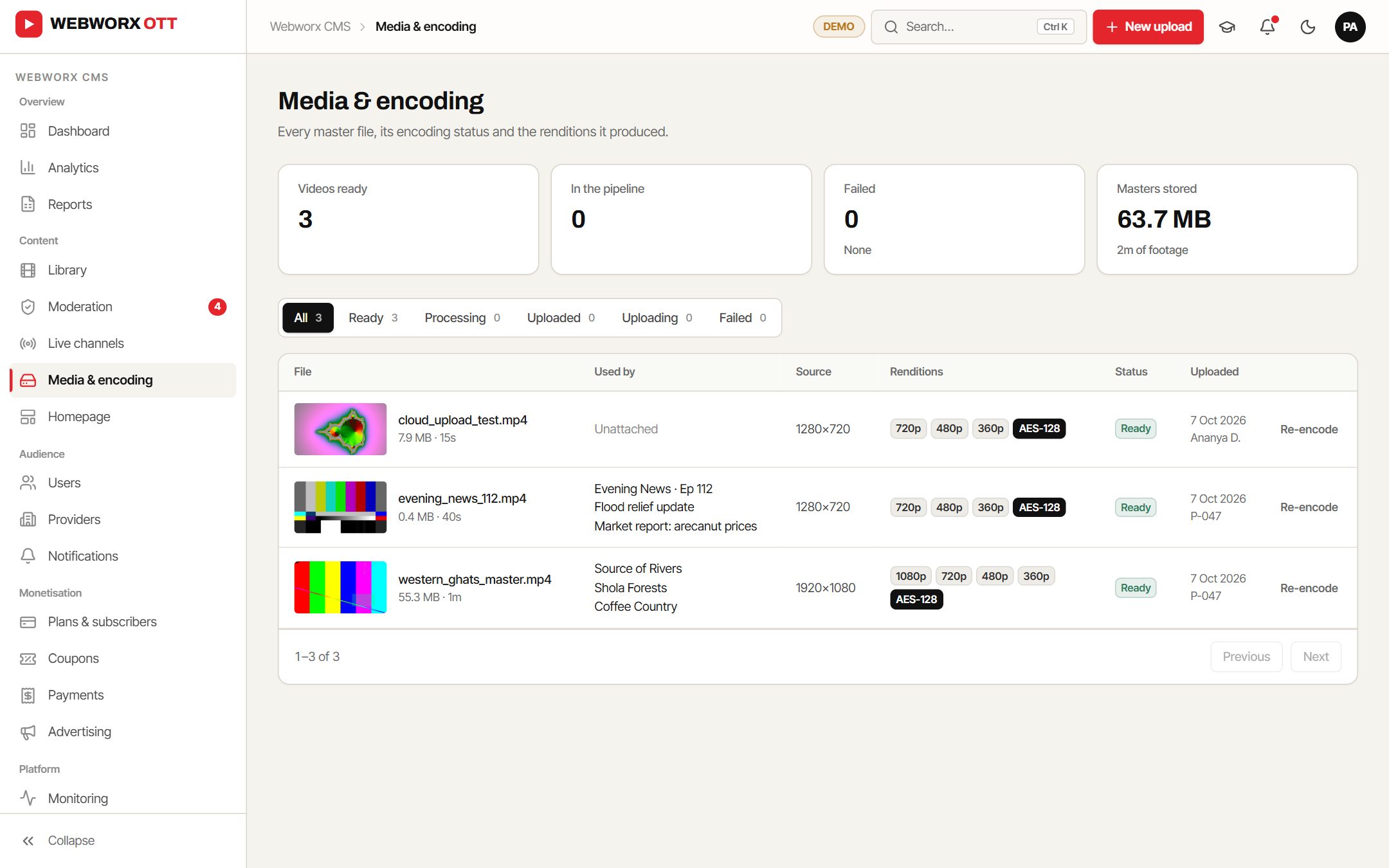Image resolution: width=1389 pixels, height=868 pixels.
Task: Re-encode western_ghats_master.mp4
Action: [x=1309, y=588]
